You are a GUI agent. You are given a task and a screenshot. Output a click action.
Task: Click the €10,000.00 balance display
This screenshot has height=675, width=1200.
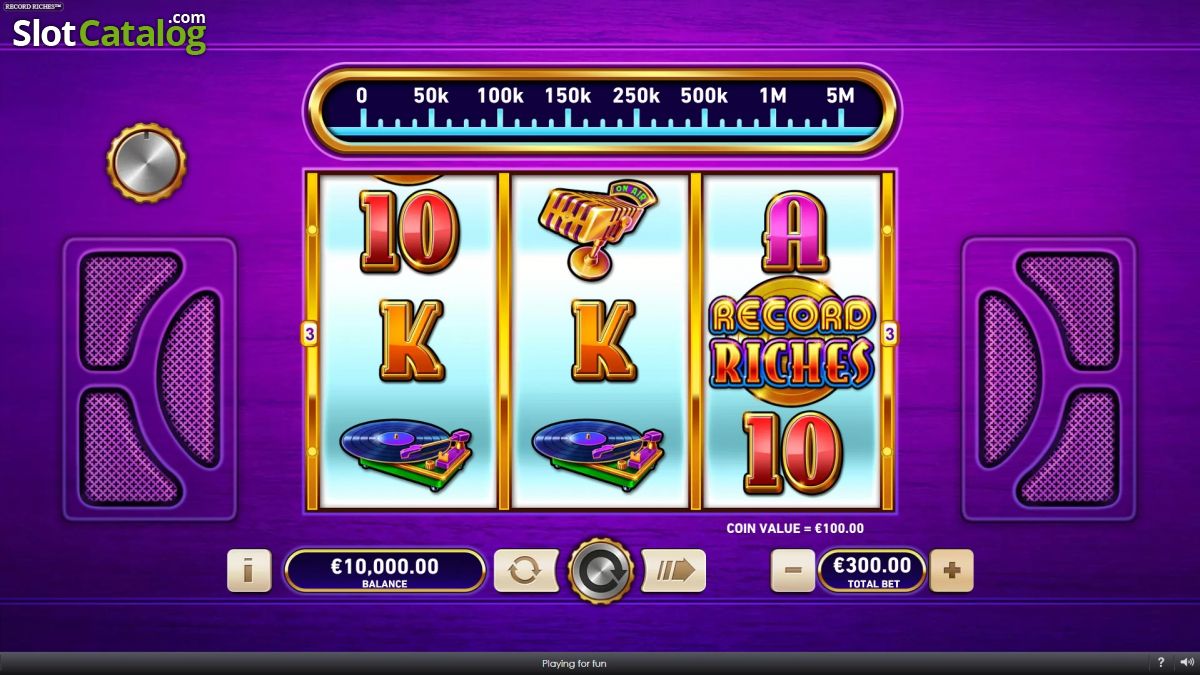tap(385, 571)
